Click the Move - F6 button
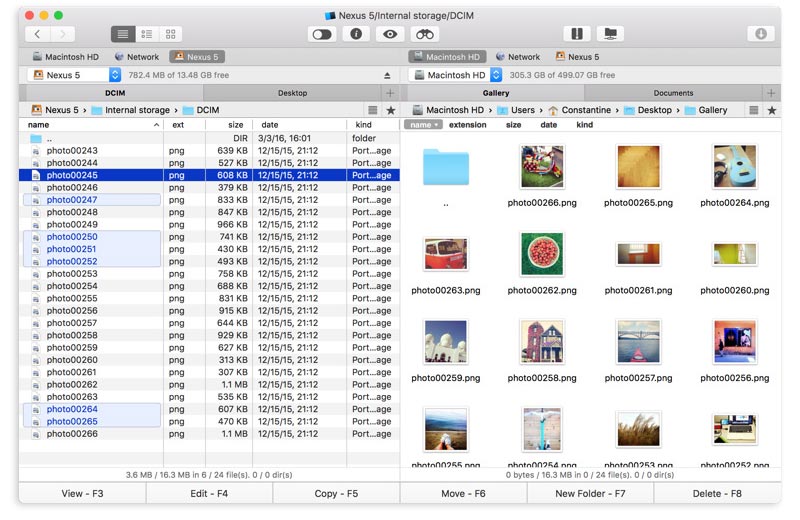This screenshot has width=800, height=520. click(463, 493)
